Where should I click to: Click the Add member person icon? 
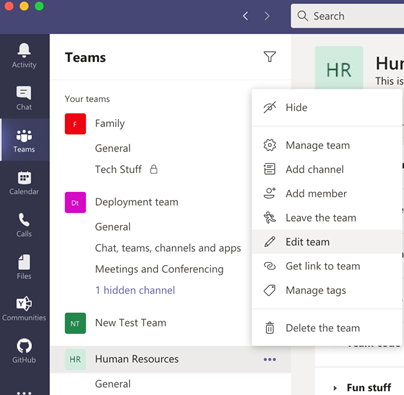point(270,193)
